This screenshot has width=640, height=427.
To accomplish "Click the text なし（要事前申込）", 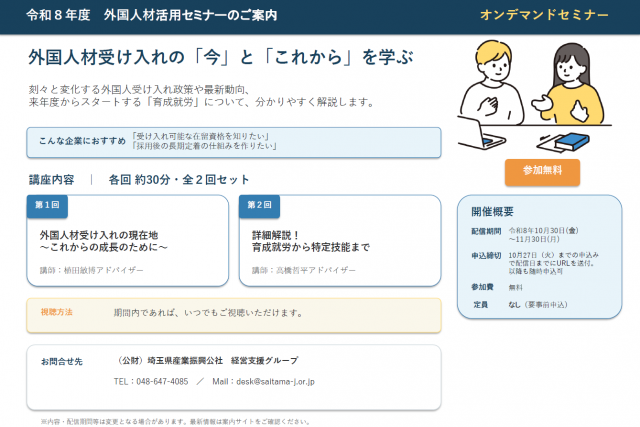I will click(x=538, y=305).
